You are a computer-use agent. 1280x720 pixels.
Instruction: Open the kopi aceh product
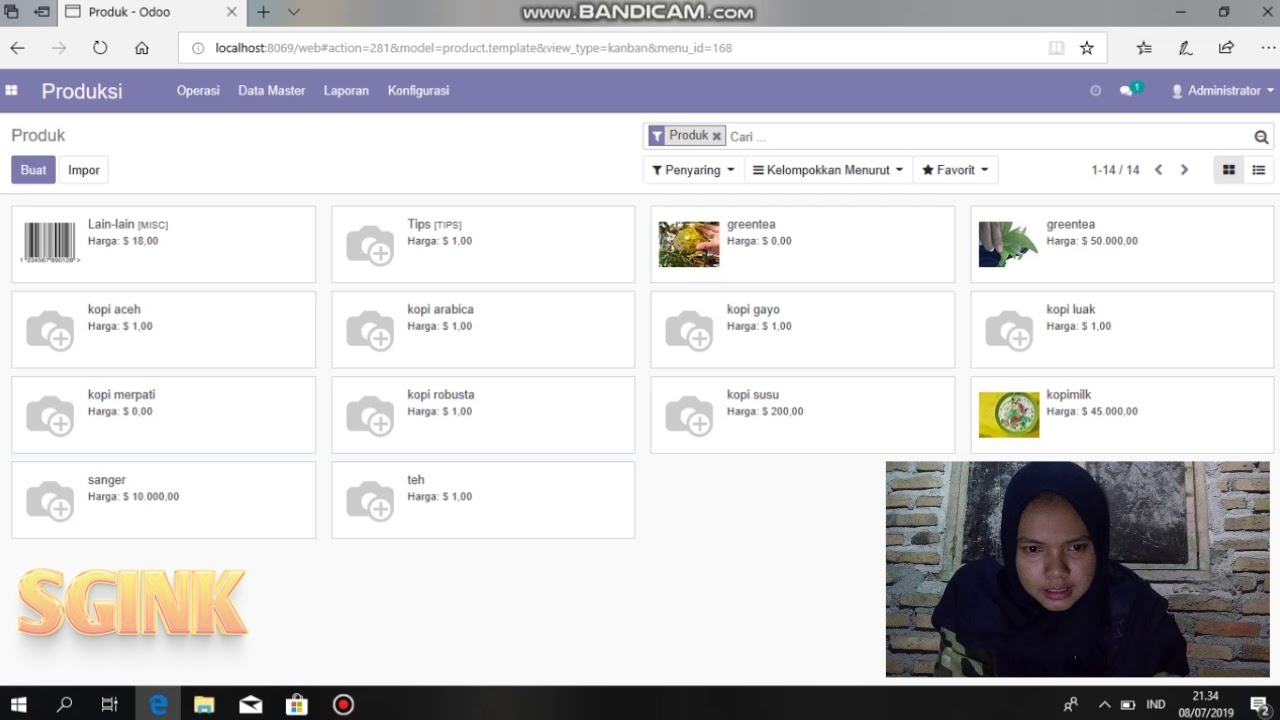click(x=163, y=329)
